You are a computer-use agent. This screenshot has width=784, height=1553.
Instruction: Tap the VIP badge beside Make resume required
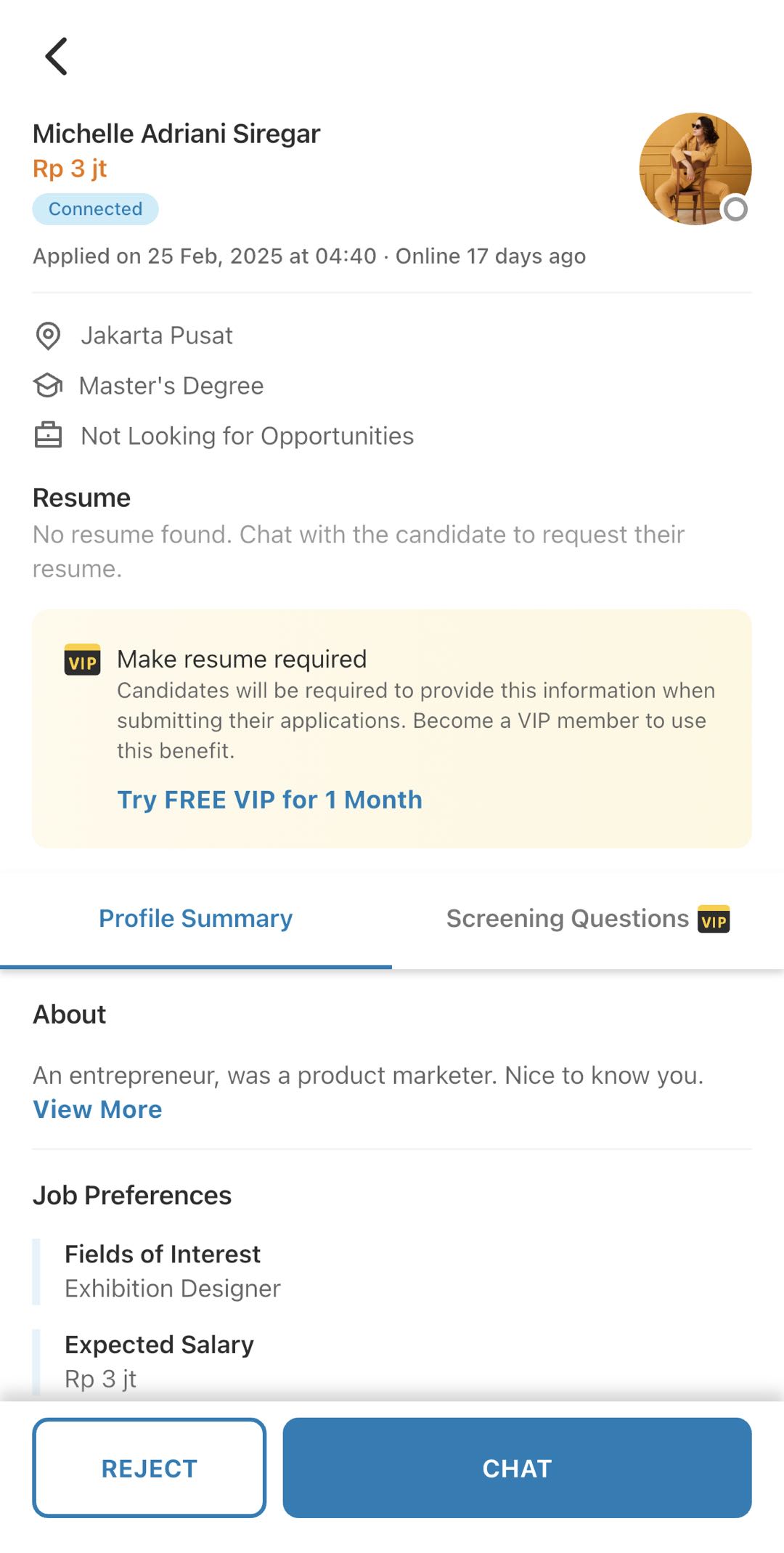coord(82,660)
